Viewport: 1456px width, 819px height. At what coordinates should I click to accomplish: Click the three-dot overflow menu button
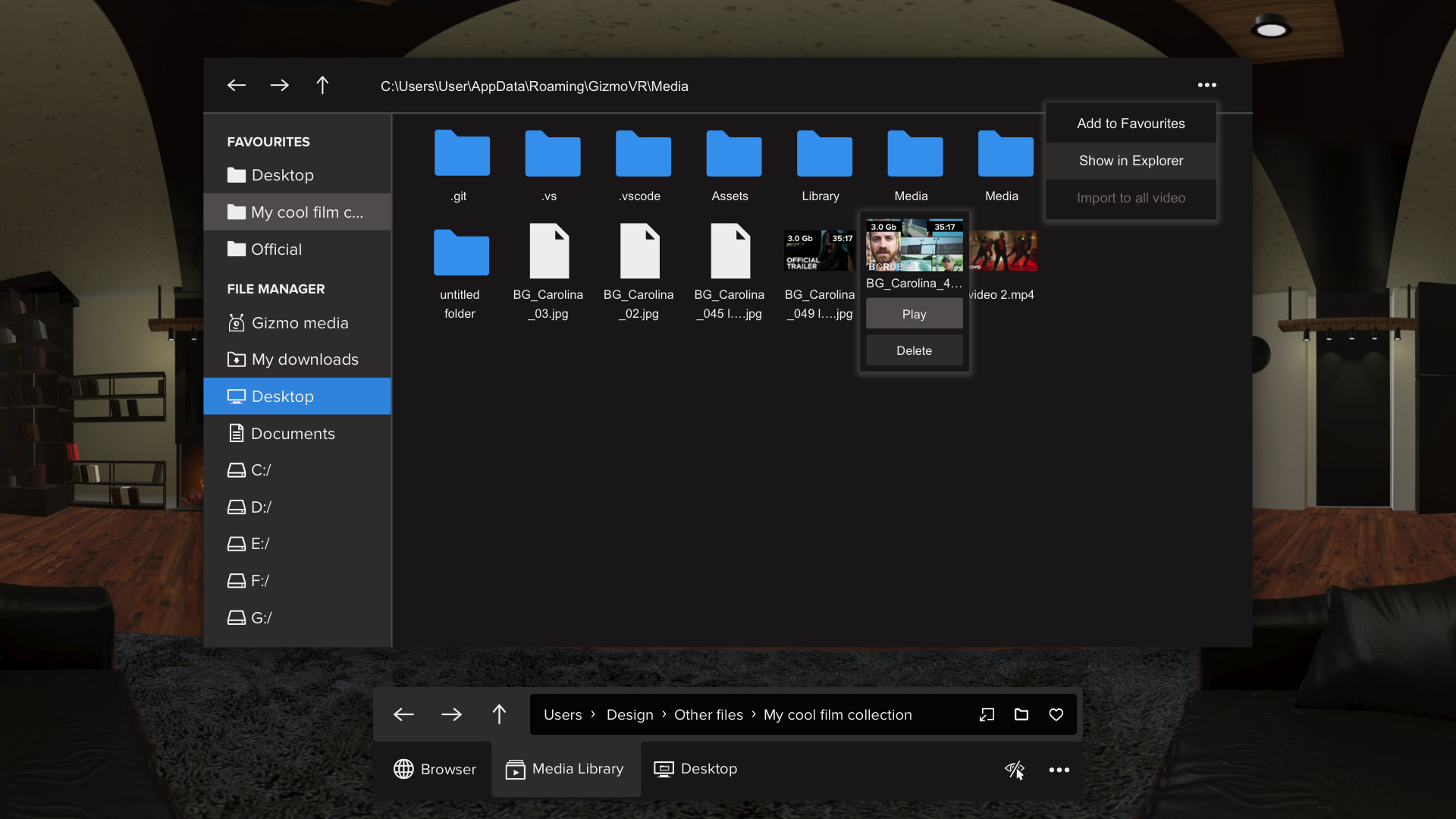coord(1207,85)
